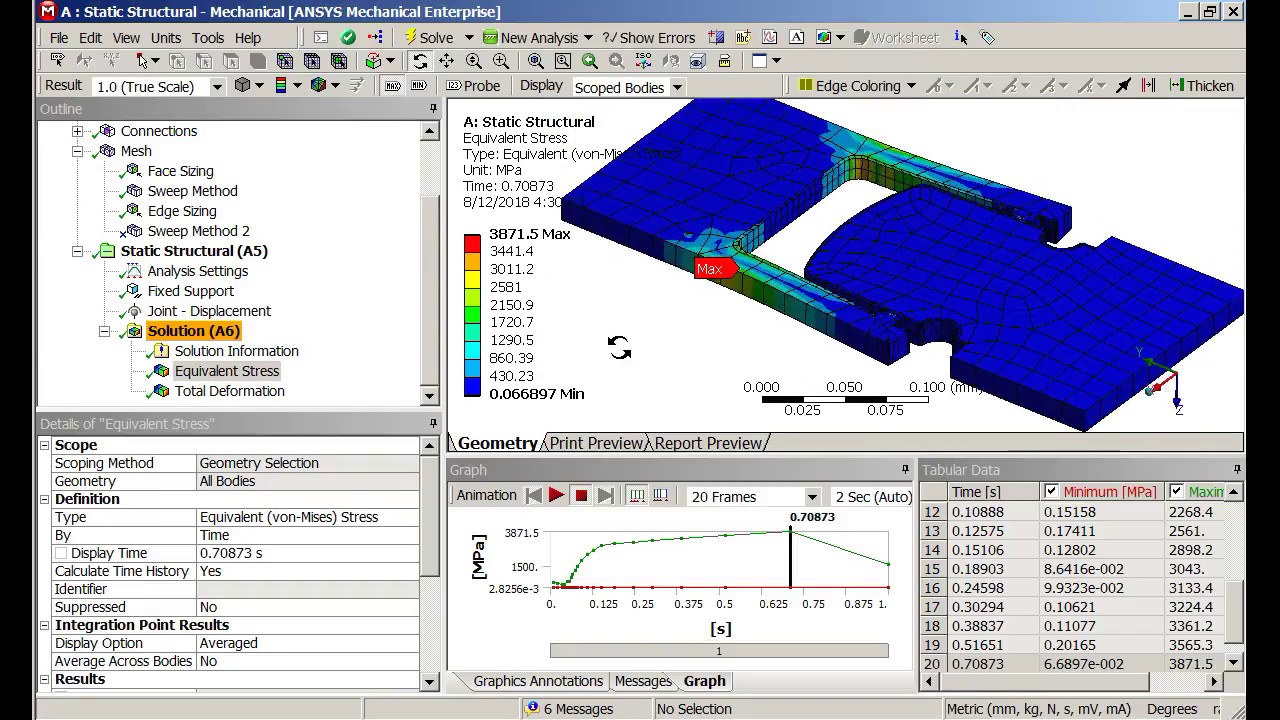The height and width of the screenshot is (720, 1280).
Task: Click the red Max label on model
Action: pyautogui.click(x=715, y=268)
